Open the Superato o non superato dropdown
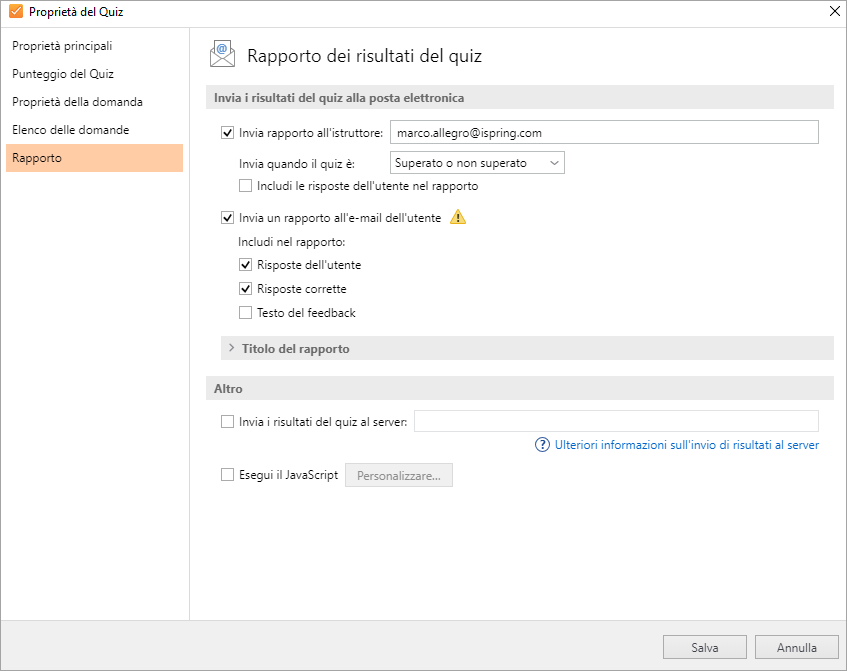847x671 pixels. tap(477, 162)
